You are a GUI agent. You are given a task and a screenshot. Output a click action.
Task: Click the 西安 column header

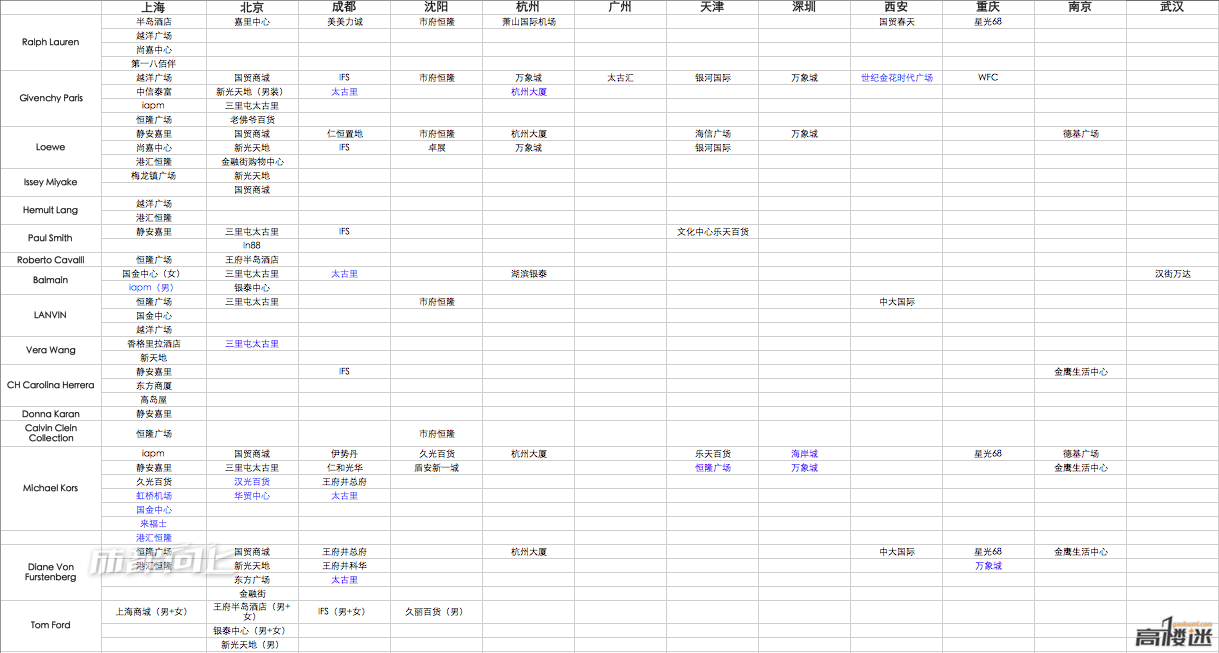(896, 7)
